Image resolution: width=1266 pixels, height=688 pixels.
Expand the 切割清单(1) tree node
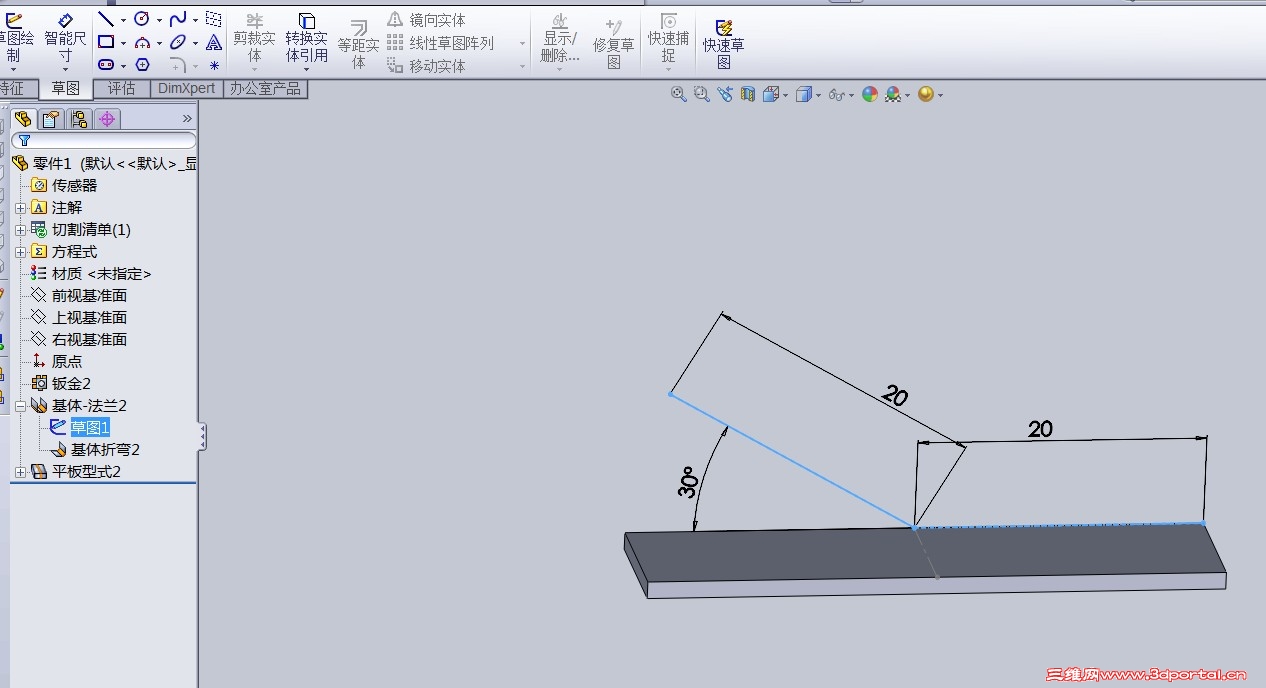(x=21, y=230)
